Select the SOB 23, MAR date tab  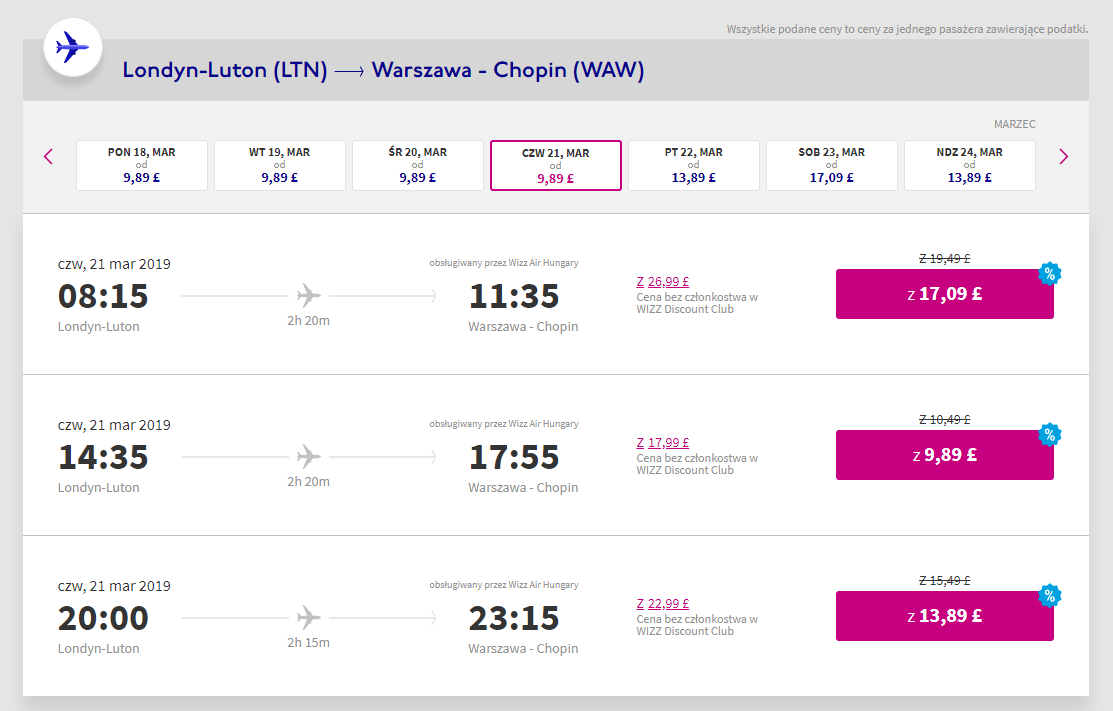(x=831, y=165)
